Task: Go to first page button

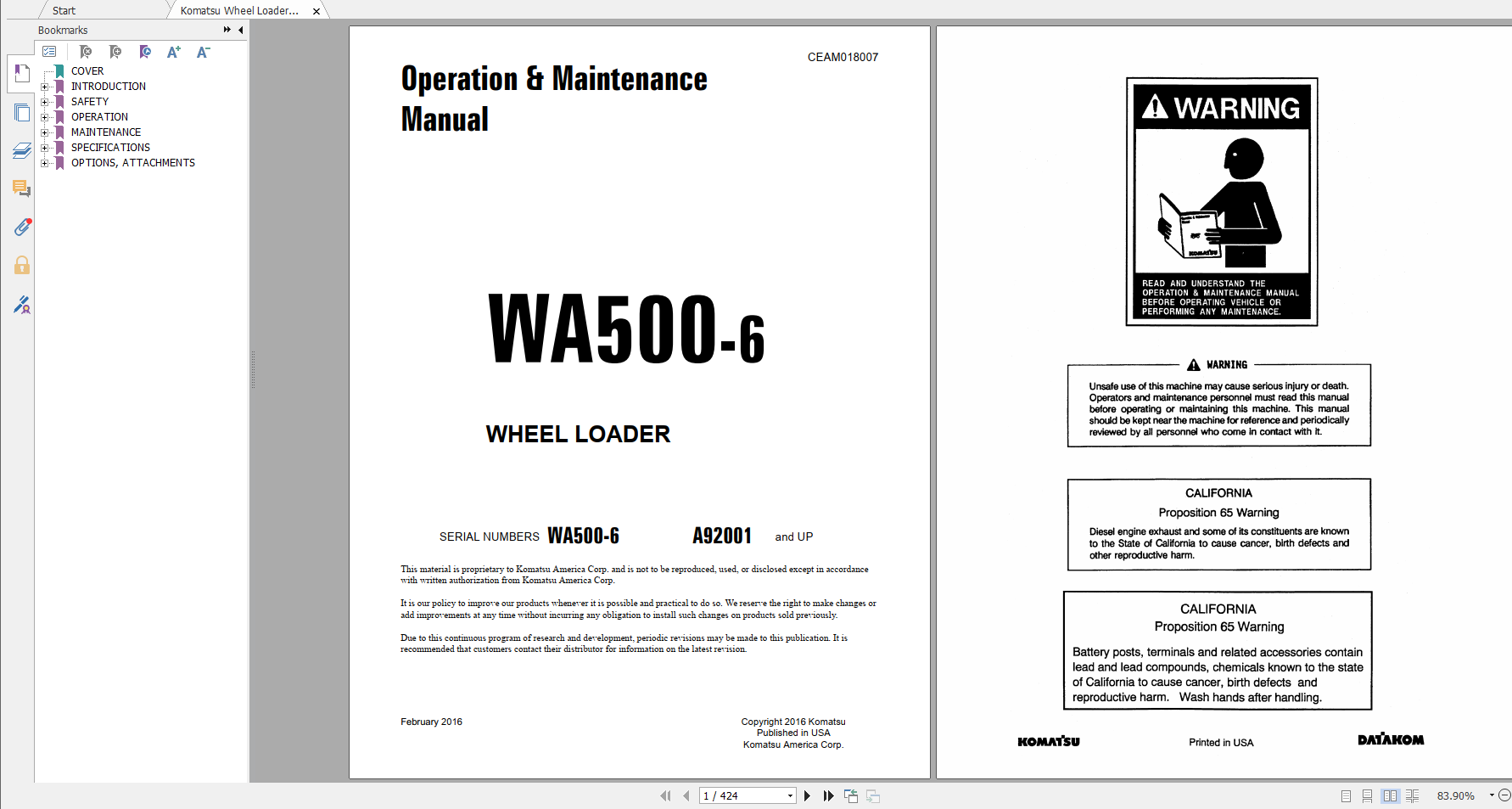Action: click(665, 796)
